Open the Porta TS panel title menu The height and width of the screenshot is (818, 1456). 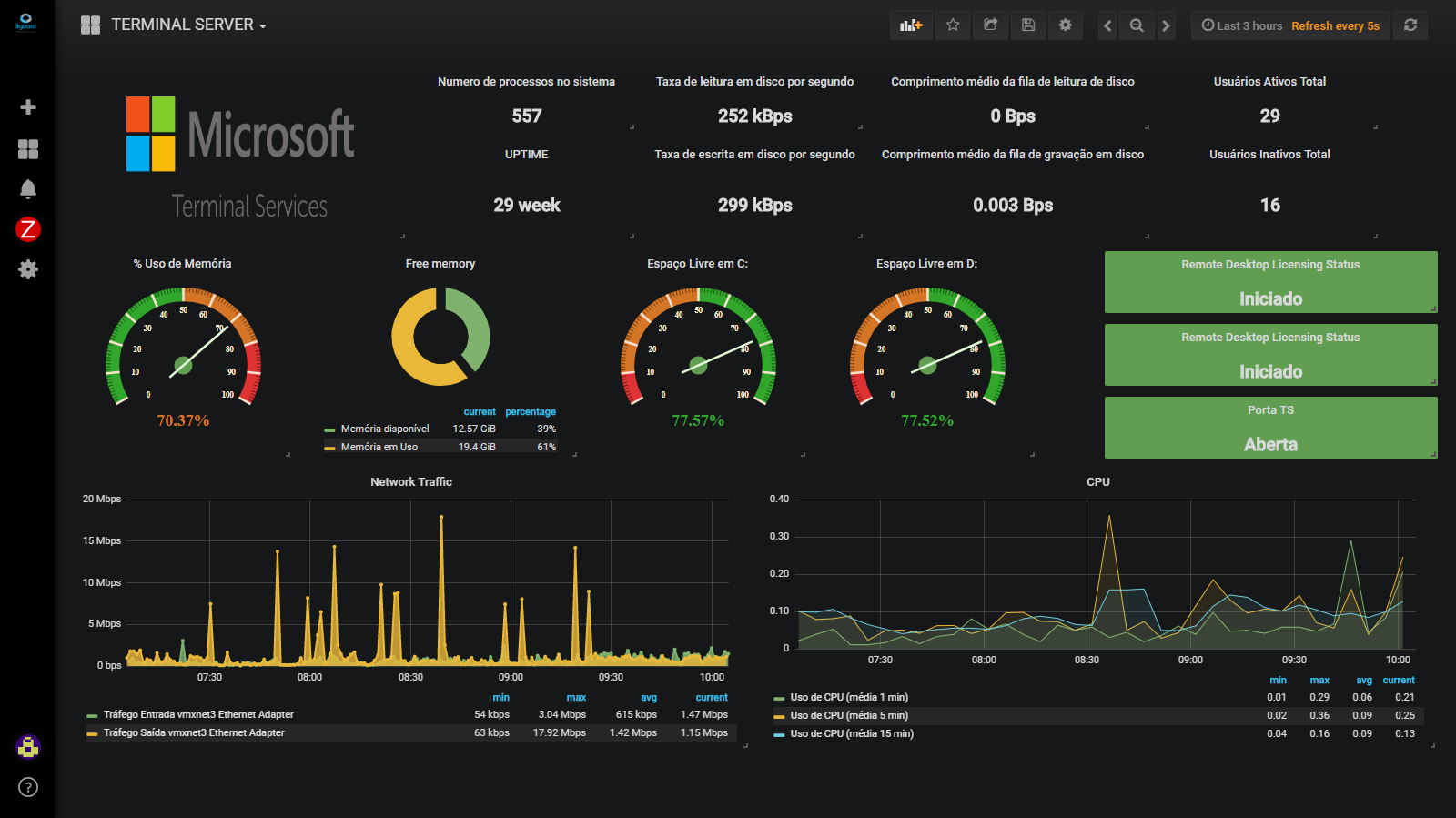(1271, 409)
